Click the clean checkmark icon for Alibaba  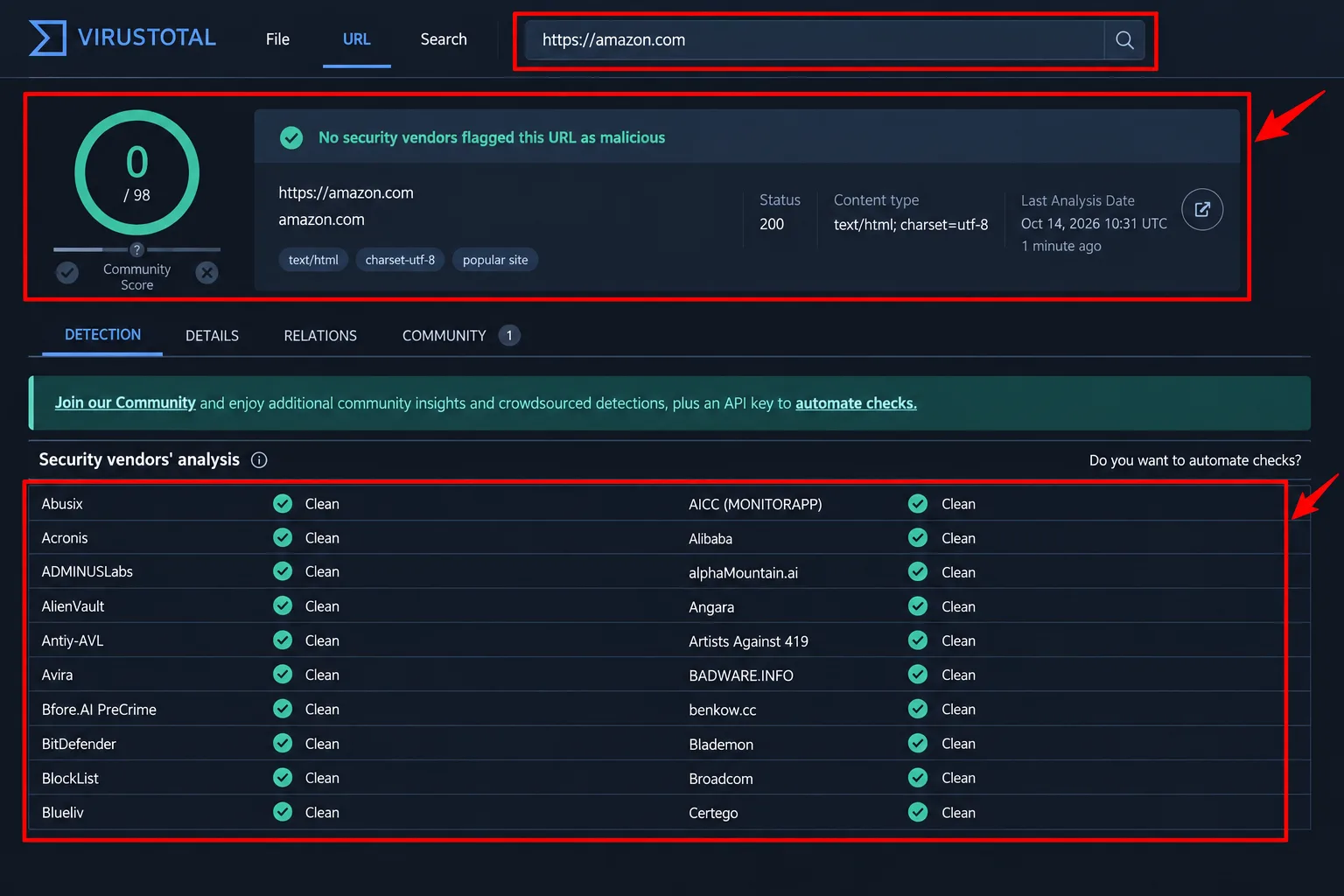tap(918, 537)
